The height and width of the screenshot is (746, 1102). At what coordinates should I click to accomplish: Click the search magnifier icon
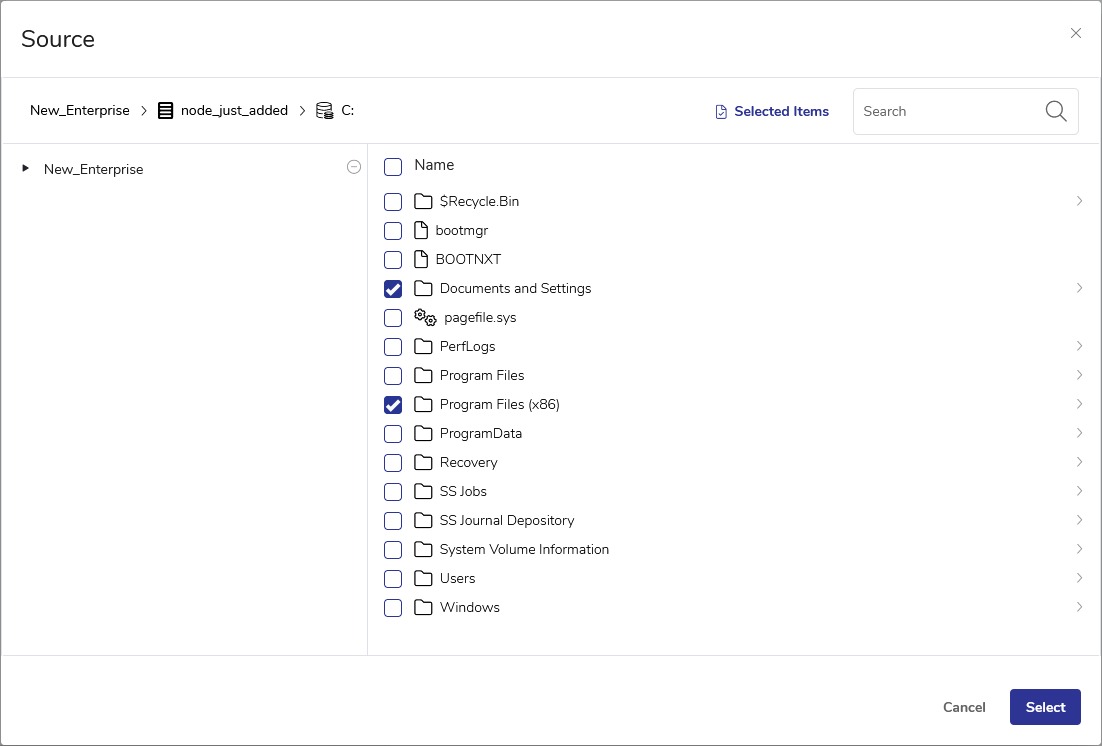tap(1056, 111)
